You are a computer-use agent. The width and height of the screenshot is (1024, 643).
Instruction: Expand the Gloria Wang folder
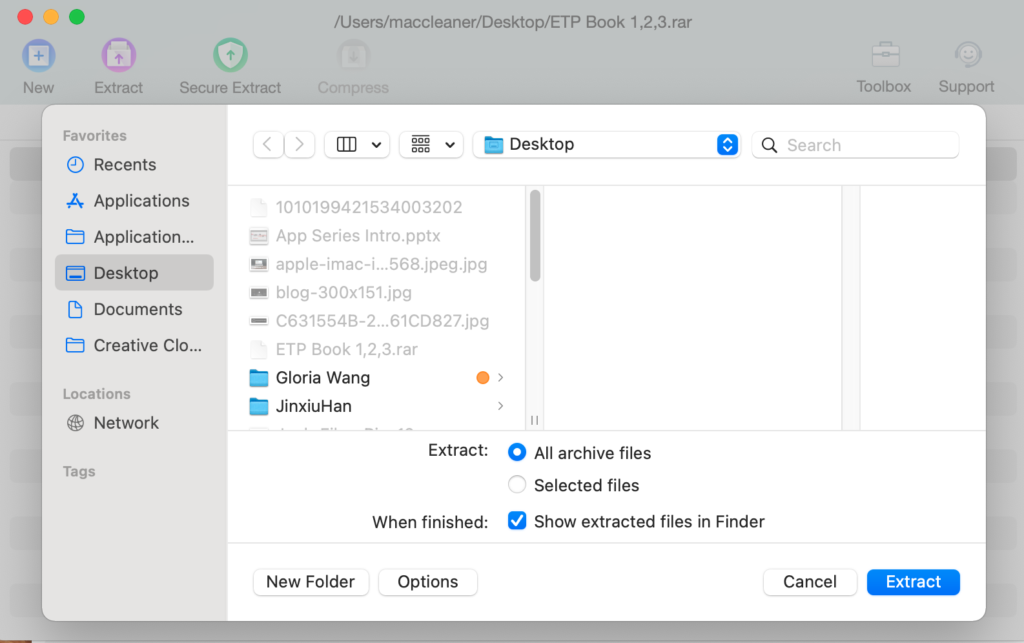point(500,378)
